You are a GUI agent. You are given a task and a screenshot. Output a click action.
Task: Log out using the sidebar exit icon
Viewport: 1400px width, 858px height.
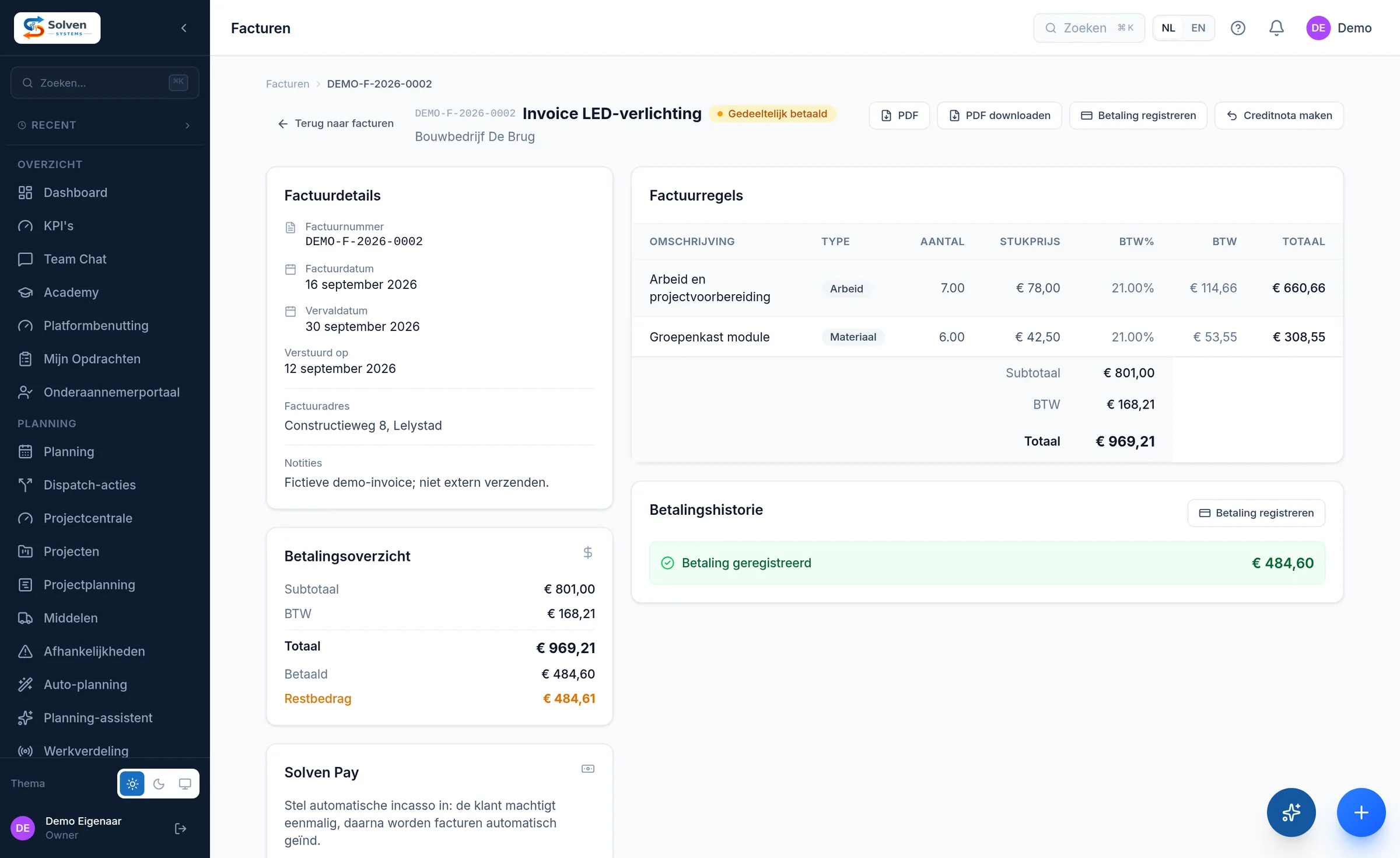[181, 828]
